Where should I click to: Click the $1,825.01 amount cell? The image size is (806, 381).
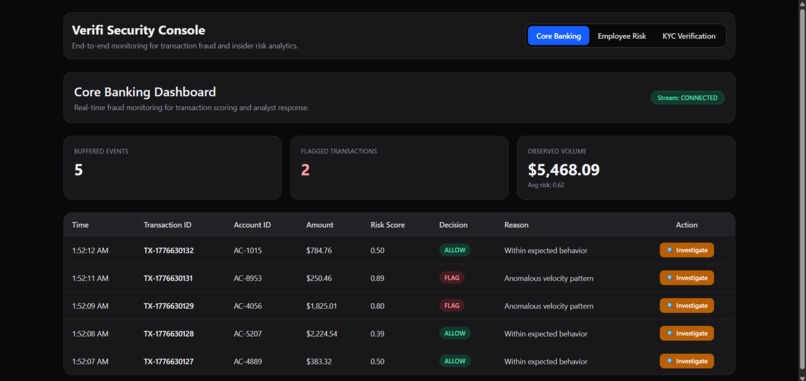(x=322, y=306)
